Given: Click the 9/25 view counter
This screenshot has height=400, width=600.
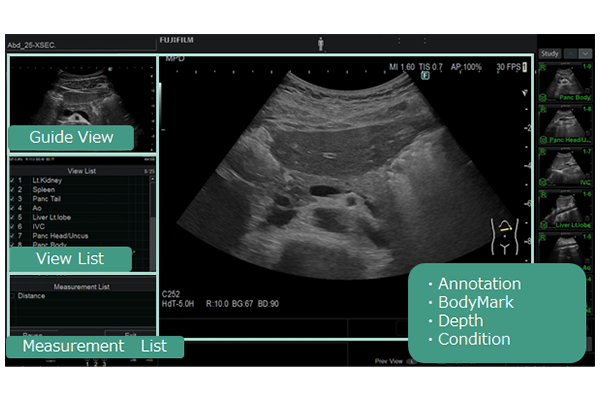Looking at the screenshot, I should tap(149, 171).
